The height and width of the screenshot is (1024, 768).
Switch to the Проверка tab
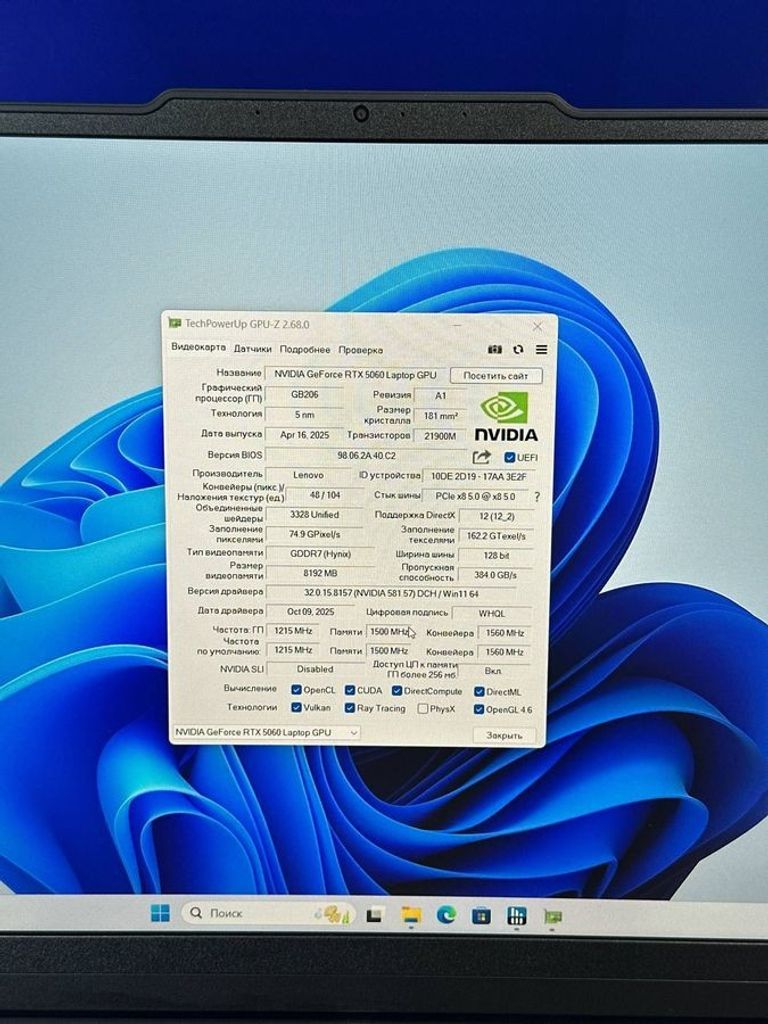360,350
